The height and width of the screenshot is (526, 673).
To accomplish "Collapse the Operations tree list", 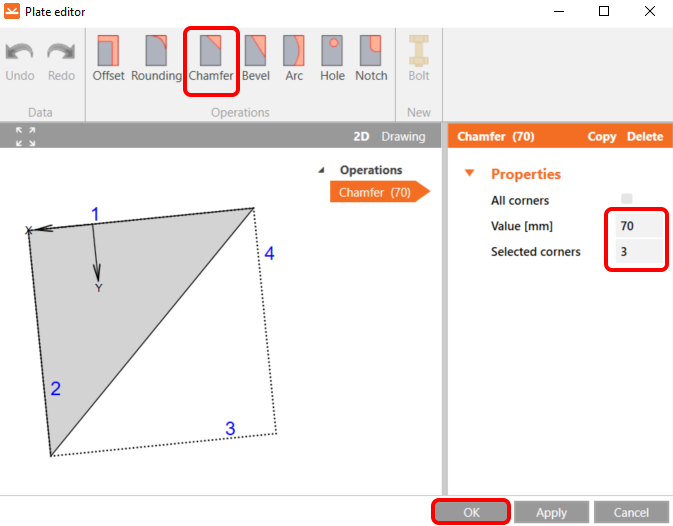I will 321,170.
